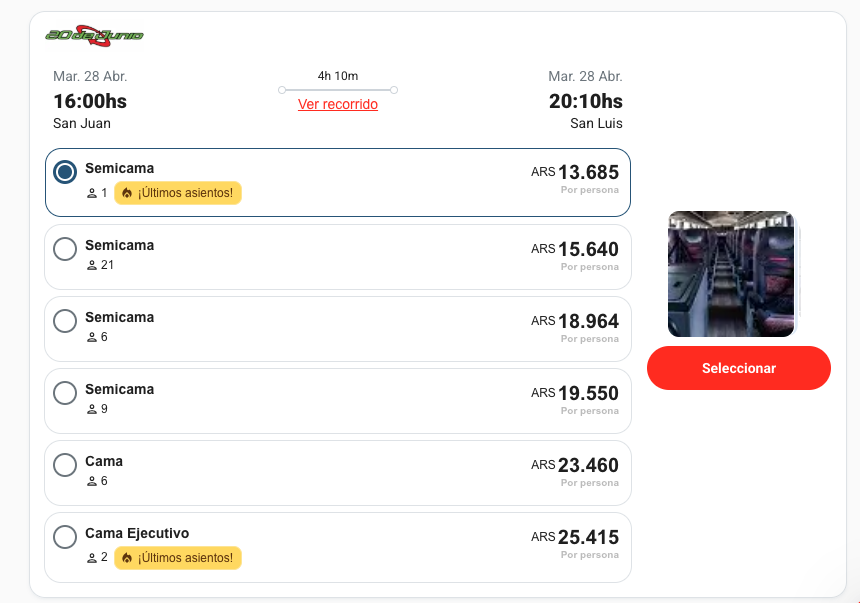
Task: Click the person seat icon in the ARS 18.964 option
Action: (92, 338)
